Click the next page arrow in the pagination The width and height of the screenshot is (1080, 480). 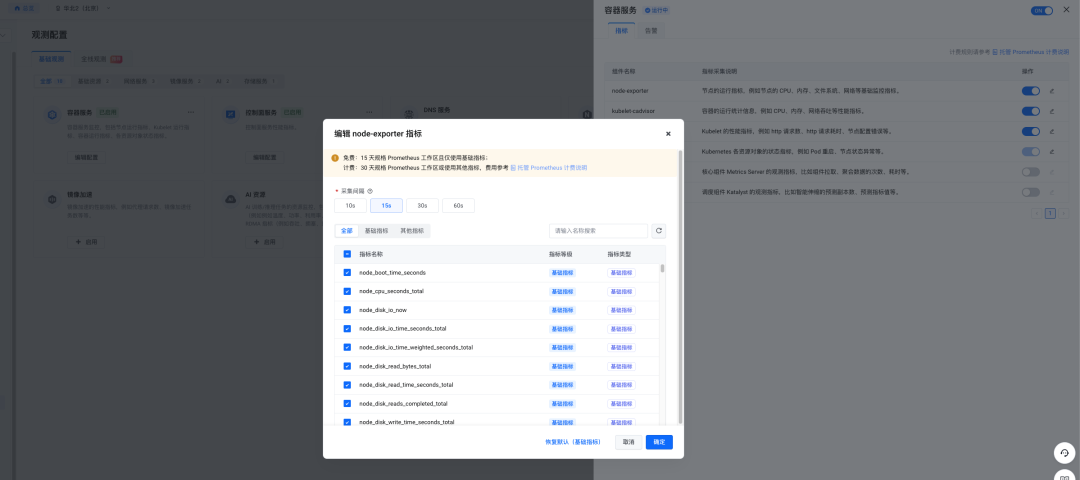(x=1063, y=213)
